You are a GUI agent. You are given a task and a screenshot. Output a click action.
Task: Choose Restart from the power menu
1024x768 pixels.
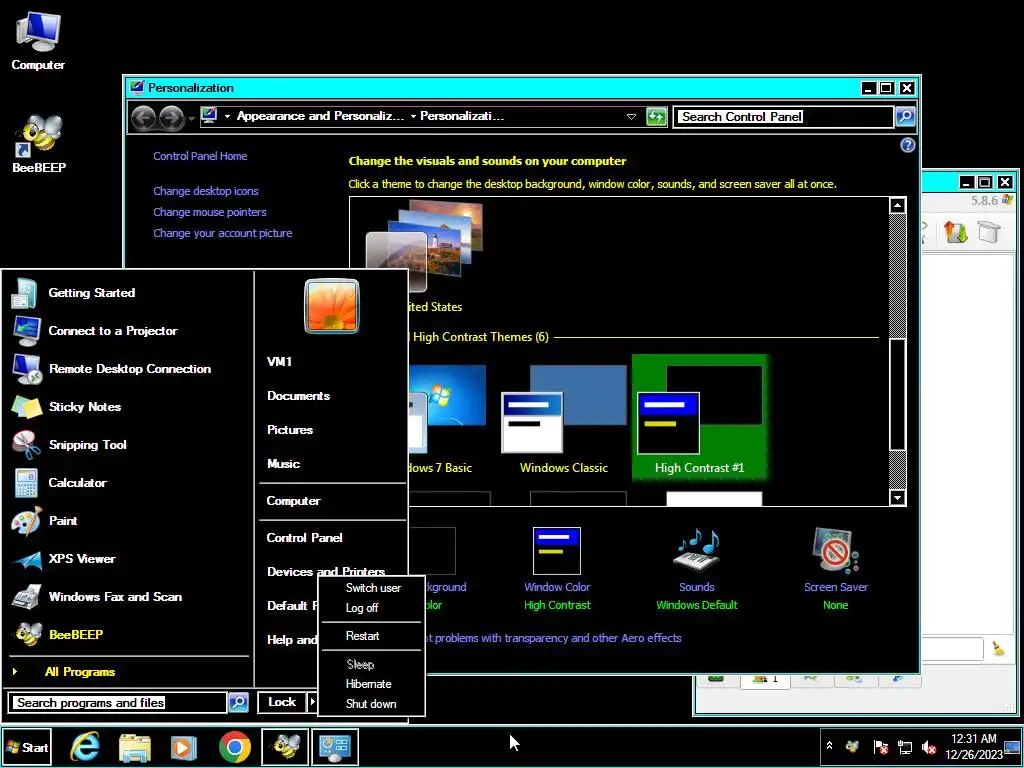click(362, 636)
